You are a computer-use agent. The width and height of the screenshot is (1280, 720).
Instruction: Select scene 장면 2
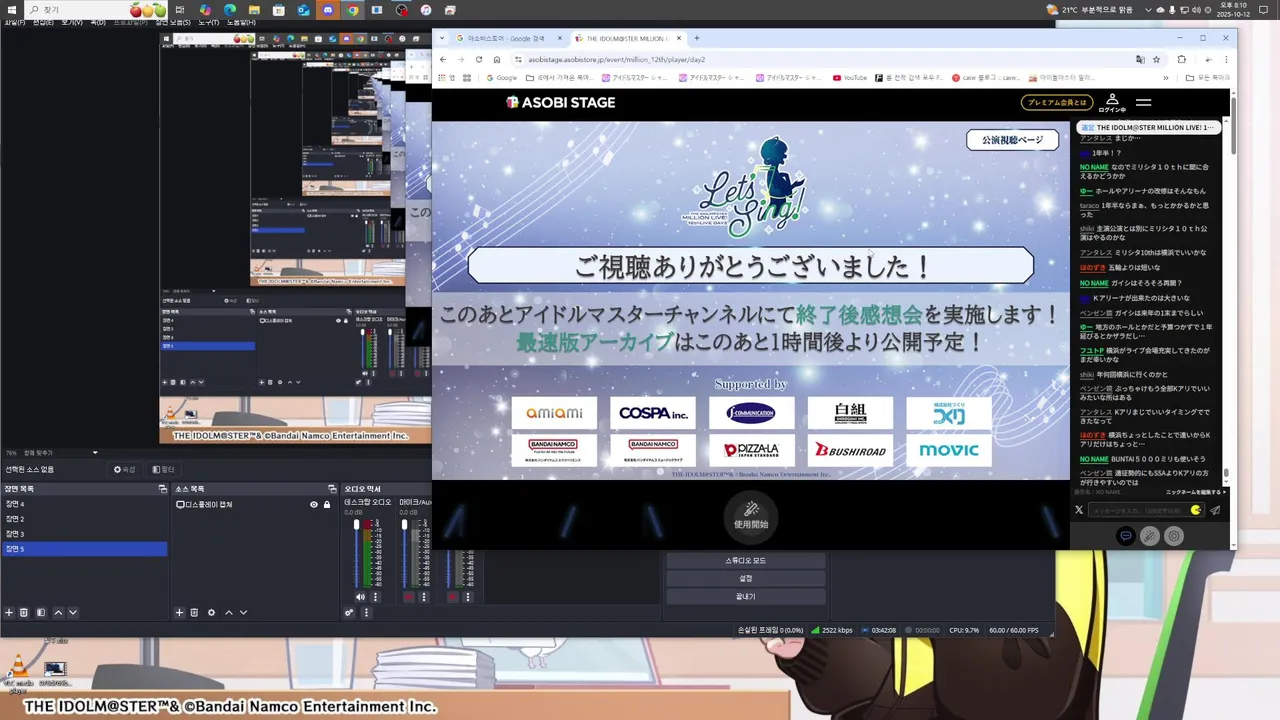coord(84,519)
